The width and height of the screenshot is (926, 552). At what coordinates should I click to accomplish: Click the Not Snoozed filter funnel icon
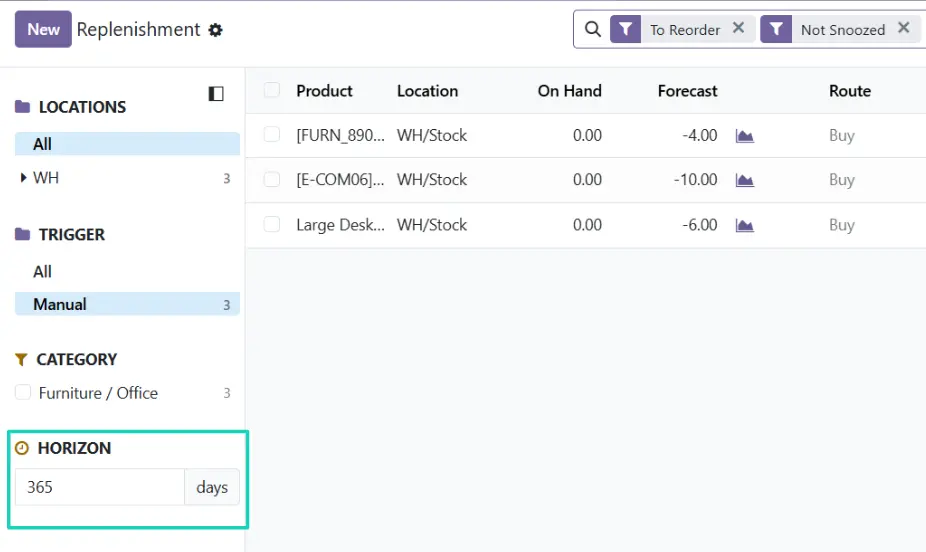click(776, 29)
